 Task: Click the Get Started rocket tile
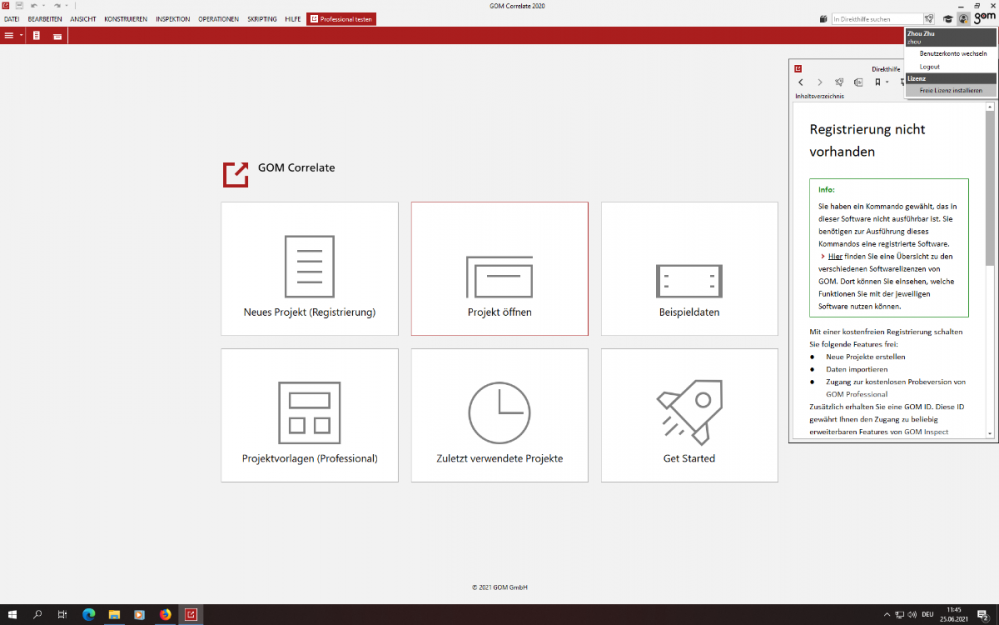[x=689, y=415]
